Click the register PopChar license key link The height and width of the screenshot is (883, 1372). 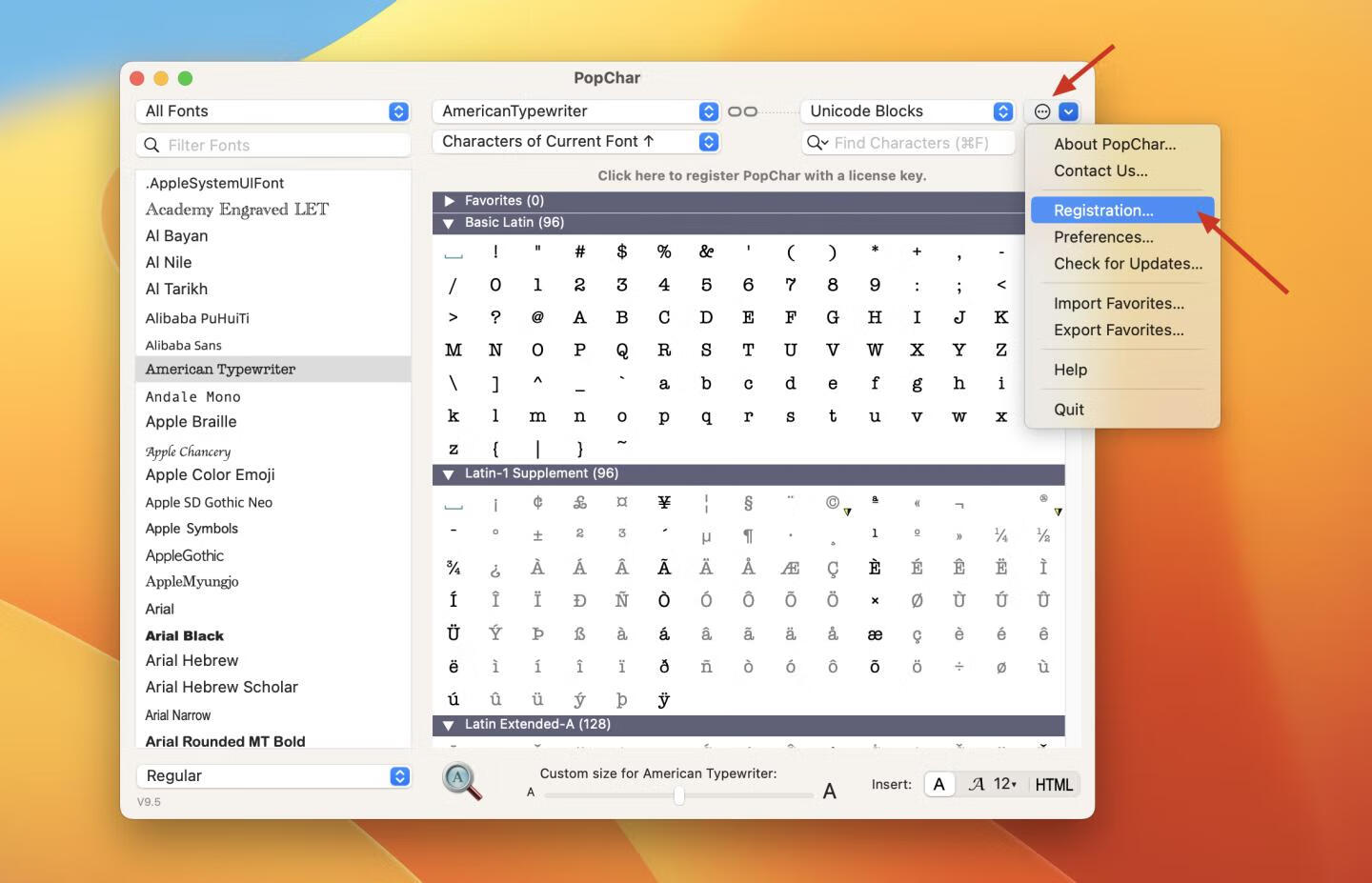pyautogui.click(x=761, y=175)
